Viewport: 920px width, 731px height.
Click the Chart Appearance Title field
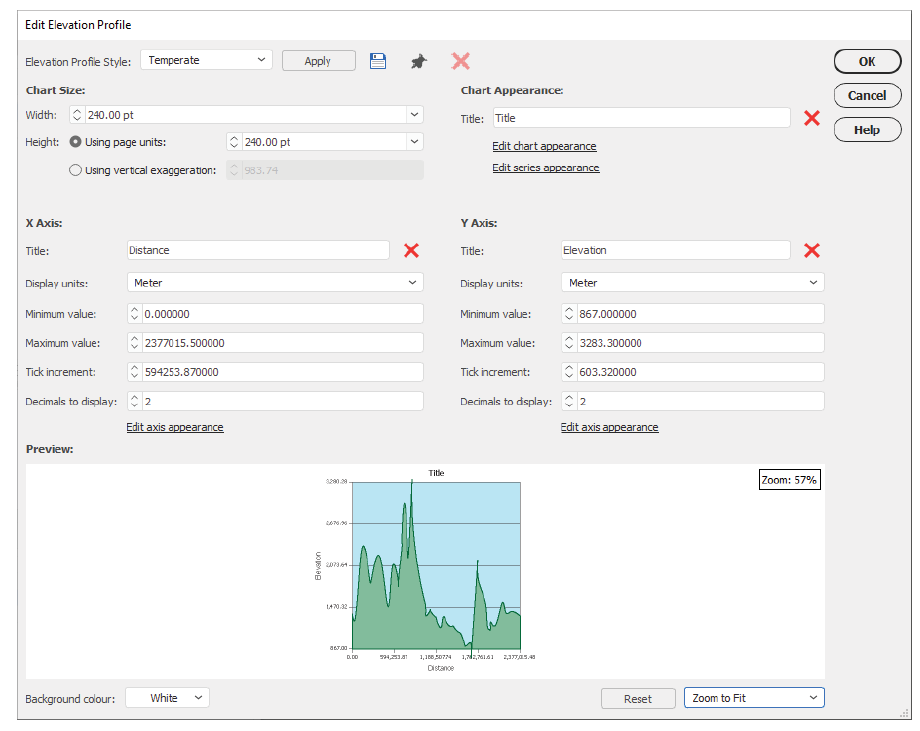(x=642, y=118)
